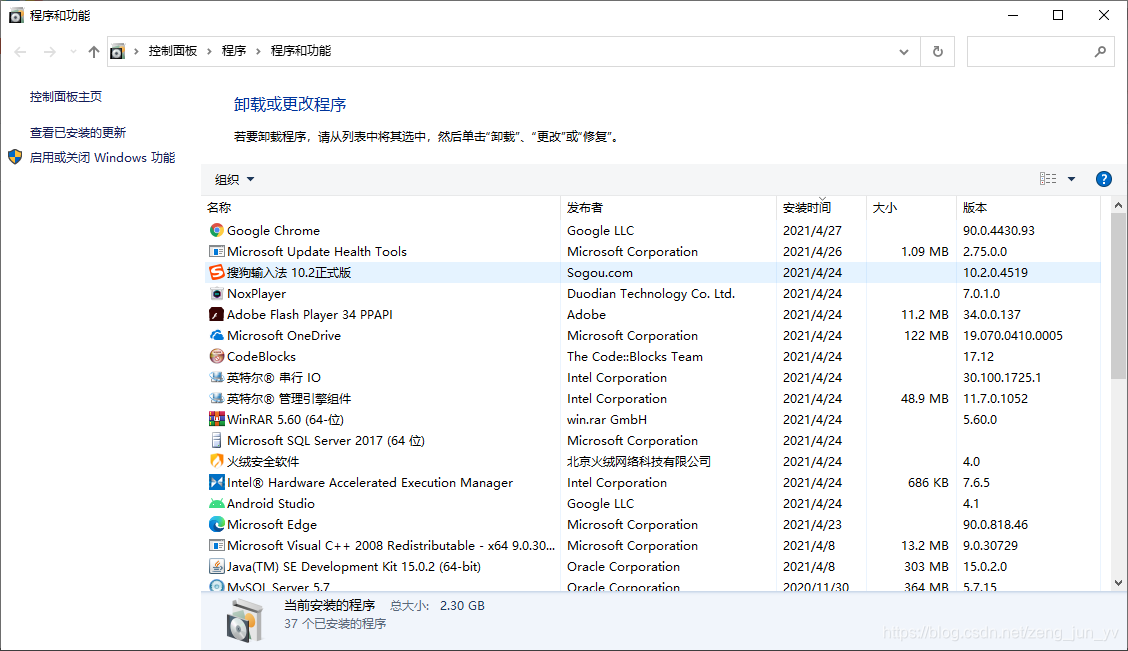Click the Intel HAXM program icon
Screen dimensions: 1128x651
[217, 482]
